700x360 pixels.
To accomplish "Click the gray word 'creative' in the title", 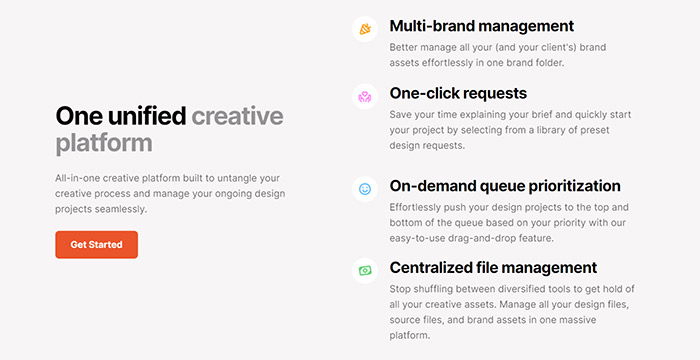I will pos(238,116).
